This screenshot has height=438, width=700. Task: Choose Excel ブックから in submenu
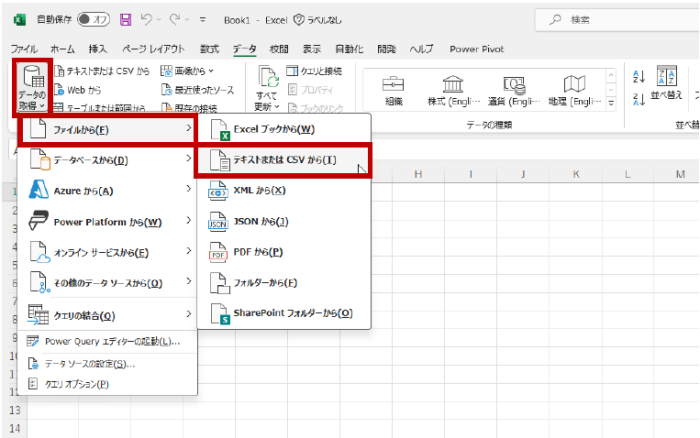274,129
